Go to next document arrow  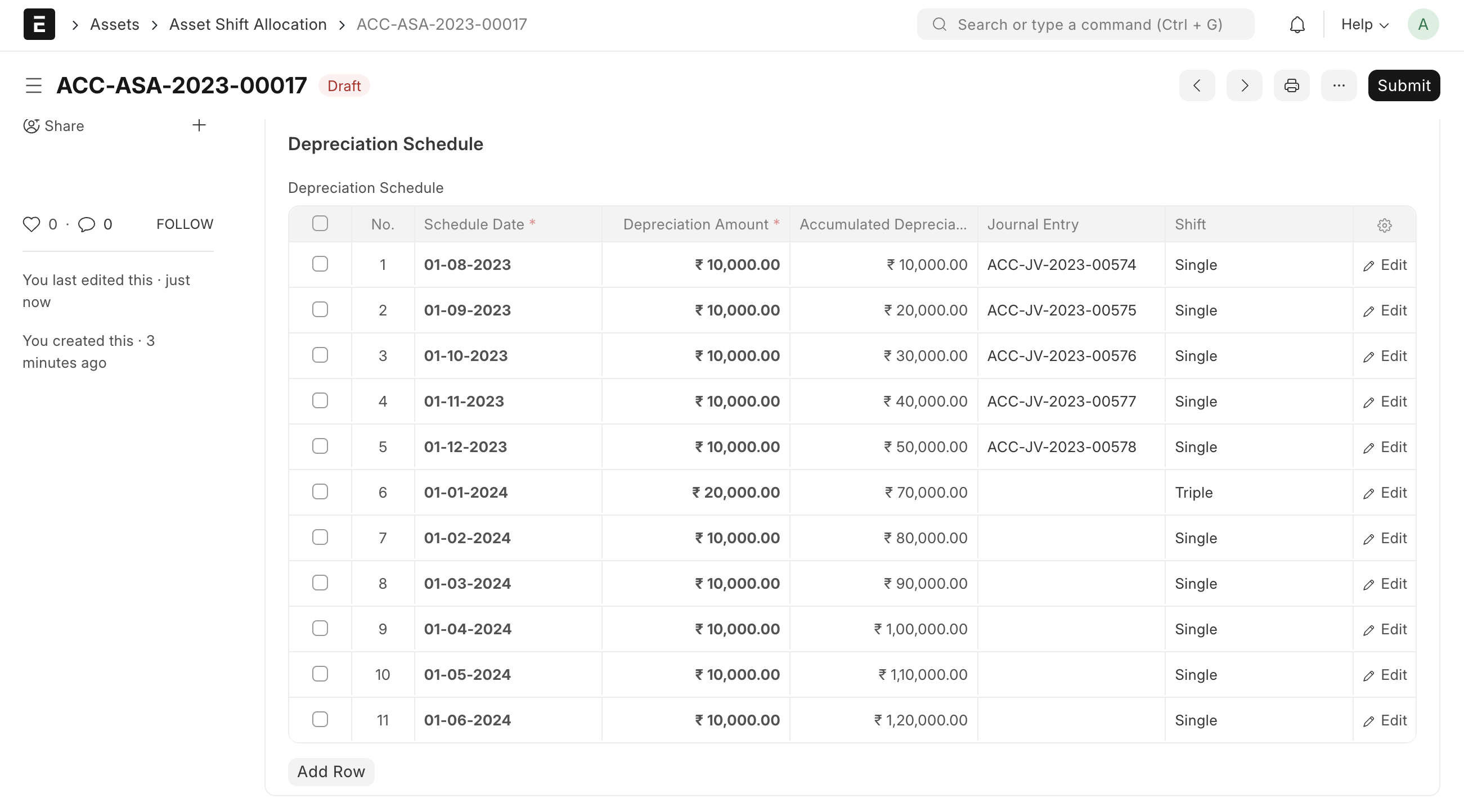pyautogui.click(x=1244, y=85)
